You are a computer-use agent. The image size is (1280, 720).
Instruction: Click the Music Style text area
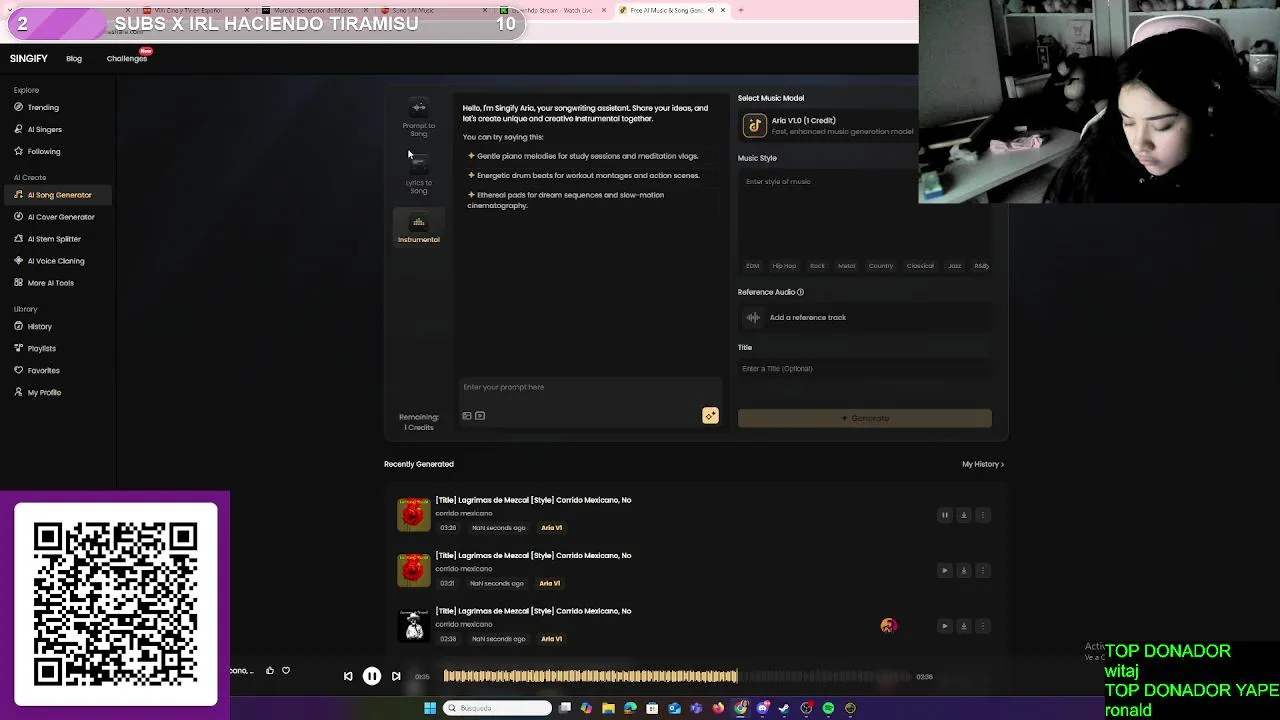coord(864,212)
